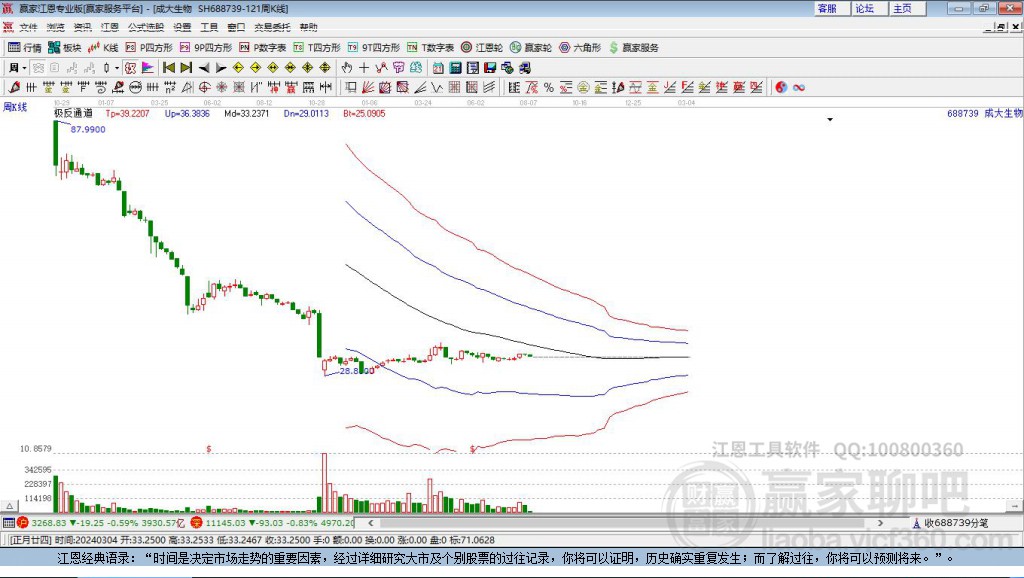Click the 688739 成大生物 stock label
This screenshot has width=1024, height=578.
[985, 113]
